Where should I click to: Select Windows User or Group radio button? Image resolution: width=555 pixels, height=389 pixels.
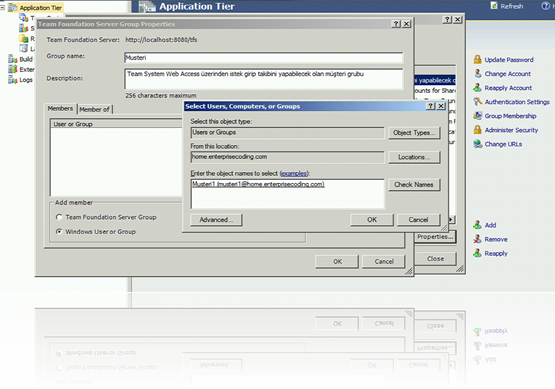click(59, 231)
